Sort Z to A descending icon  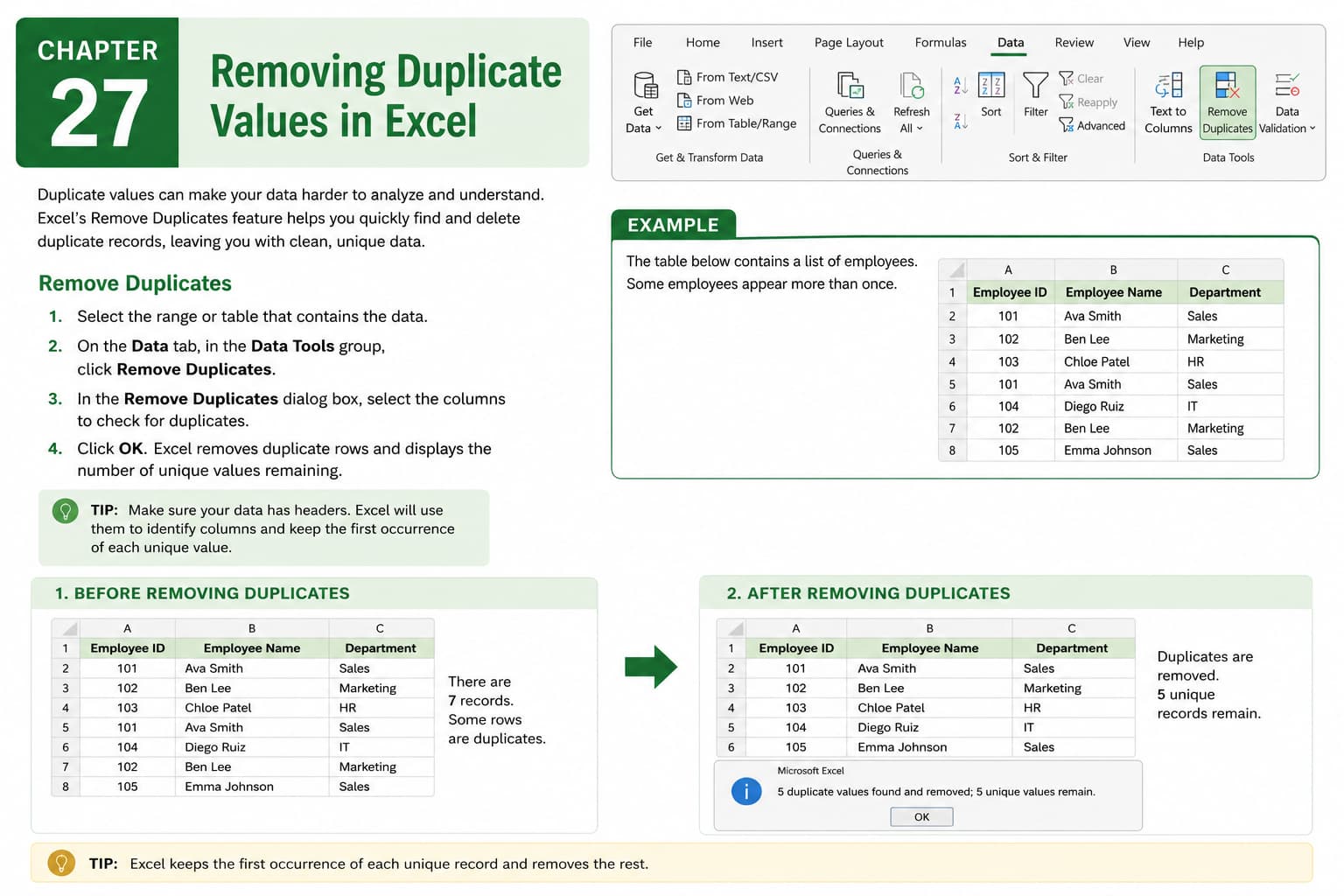(960, 121)
